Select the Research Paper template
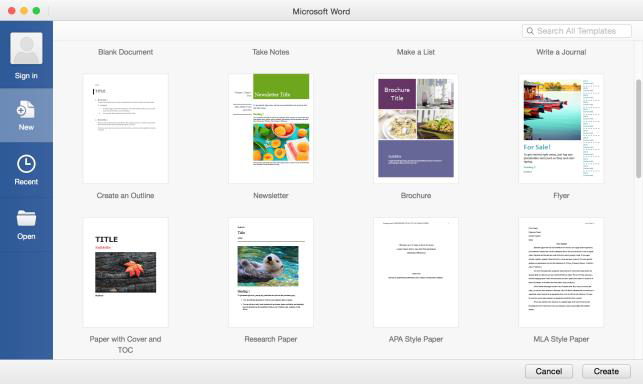Image resolution: width=643 pixels, height=384 pixels. pyautogui.click(x=271, y=272)
